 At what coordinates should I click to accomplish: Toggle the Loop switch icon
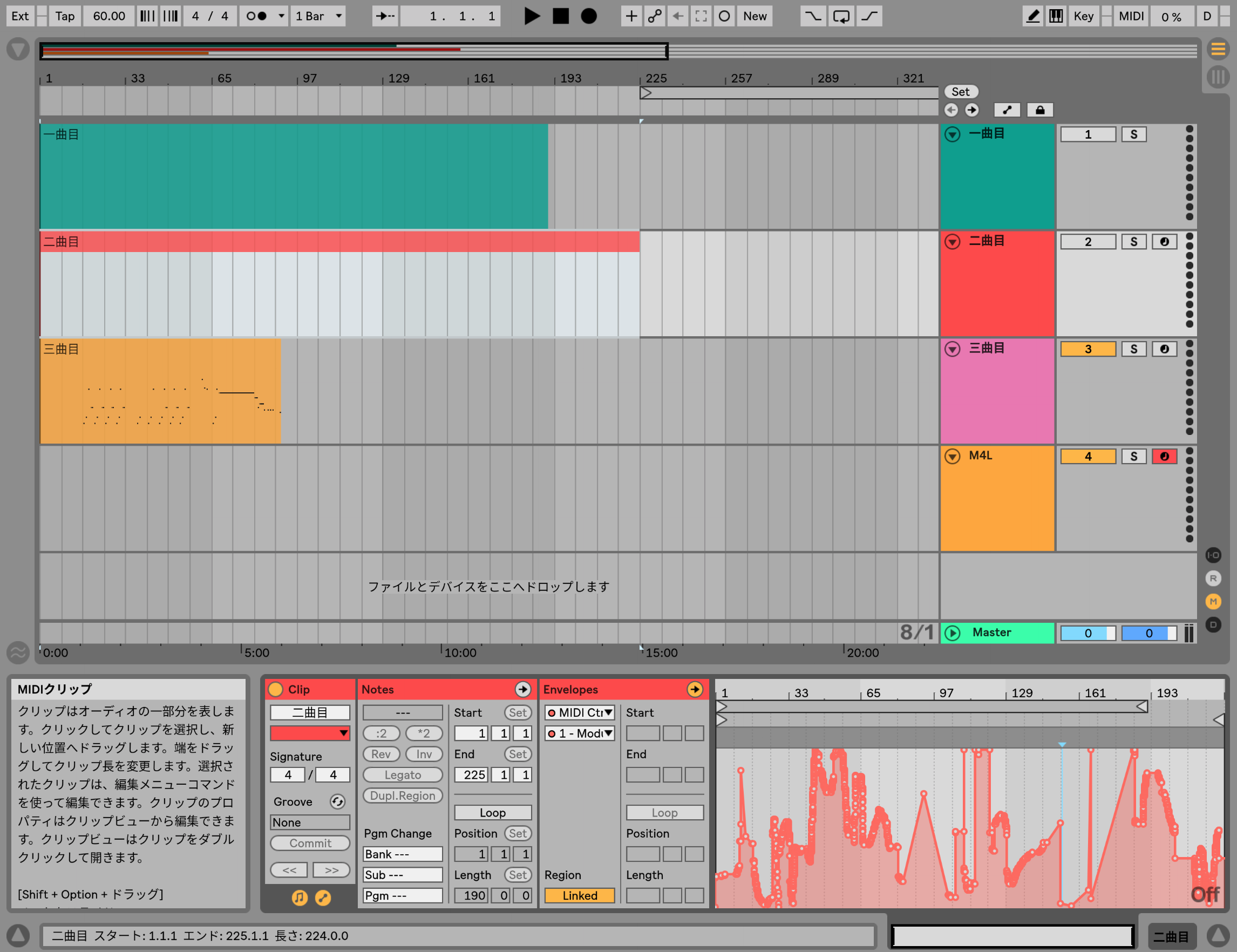pyautogui.click(x=841, y=16)
